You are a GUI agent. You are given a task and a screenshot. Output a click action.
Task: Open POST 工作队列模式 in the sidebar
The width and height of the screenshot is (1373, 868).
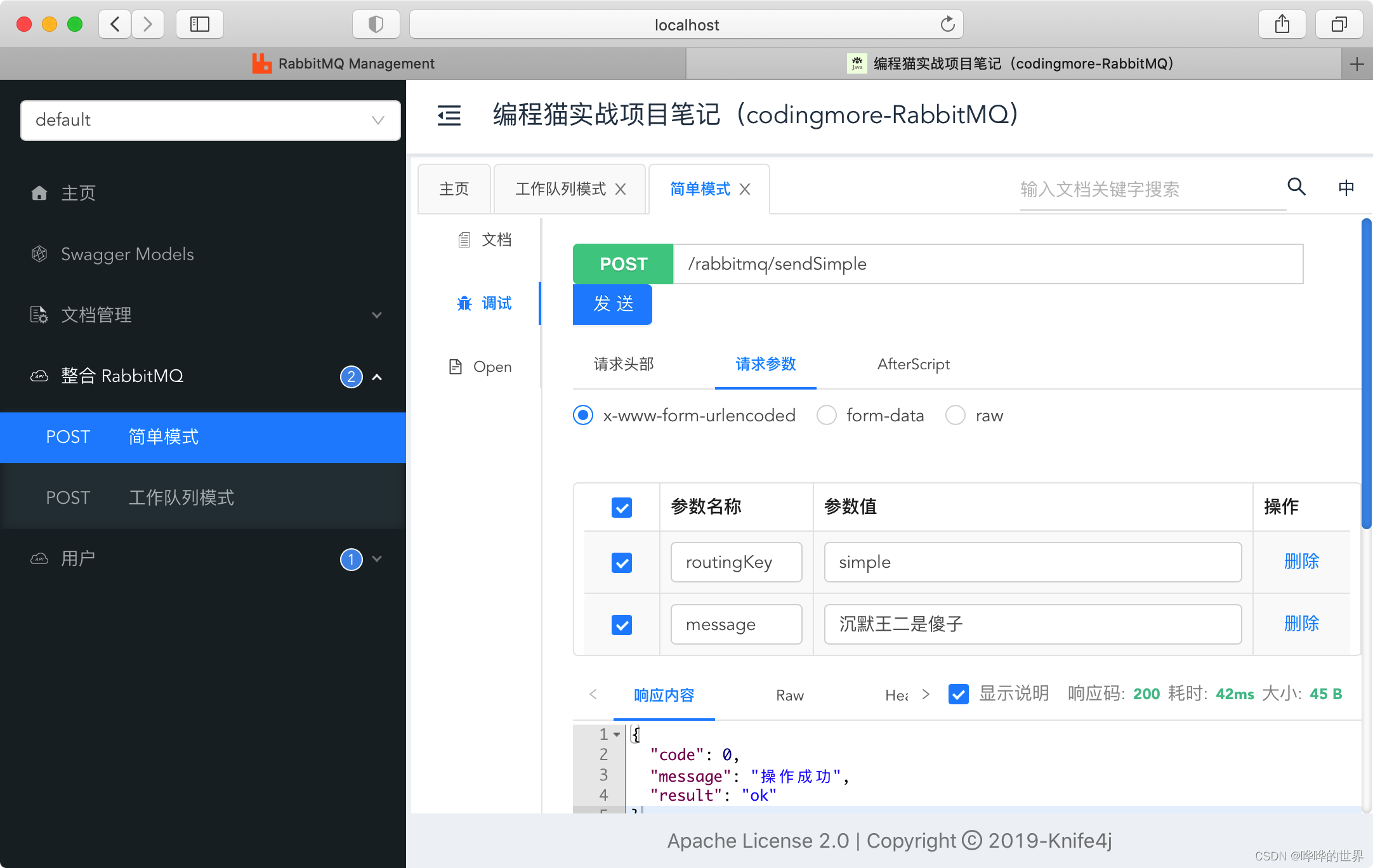[x=203, y=497]
